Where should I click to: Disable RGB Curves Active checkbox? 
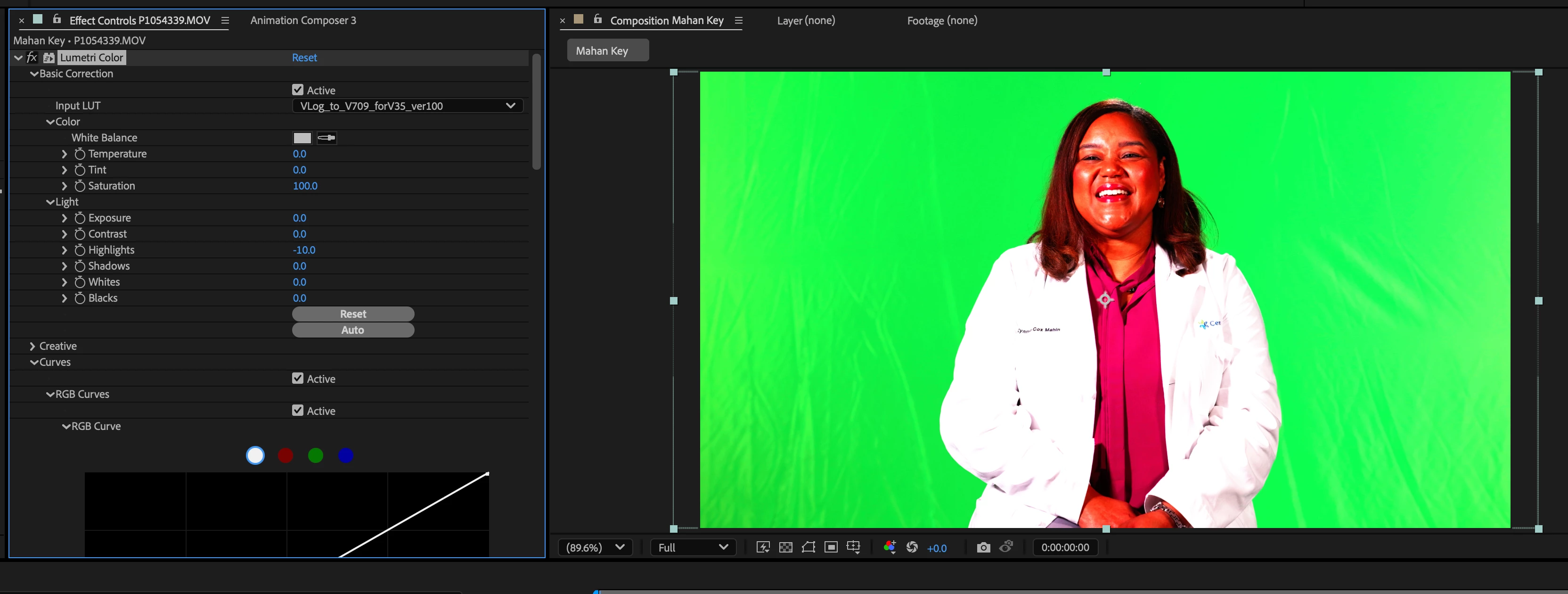pyautogui.click(x=298, y=411)
